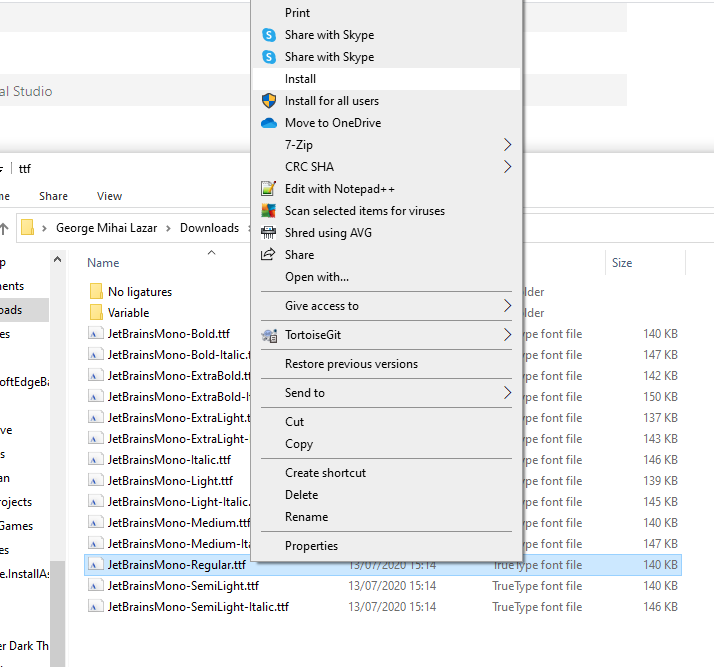Click the first Share with Skype icon

(x=269, y=35)
